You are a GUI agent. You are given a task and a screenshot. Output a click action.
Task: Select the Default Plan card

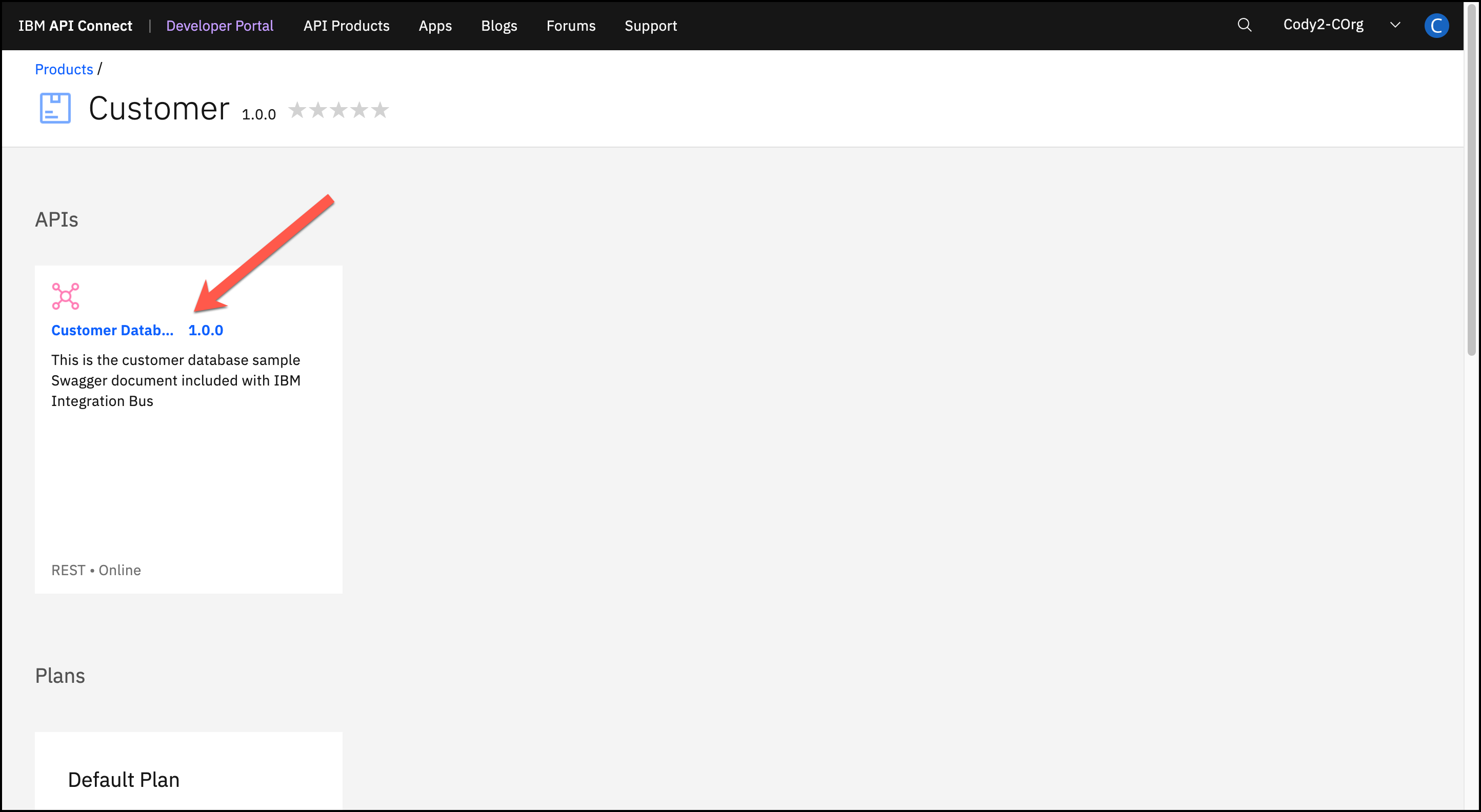124,779
